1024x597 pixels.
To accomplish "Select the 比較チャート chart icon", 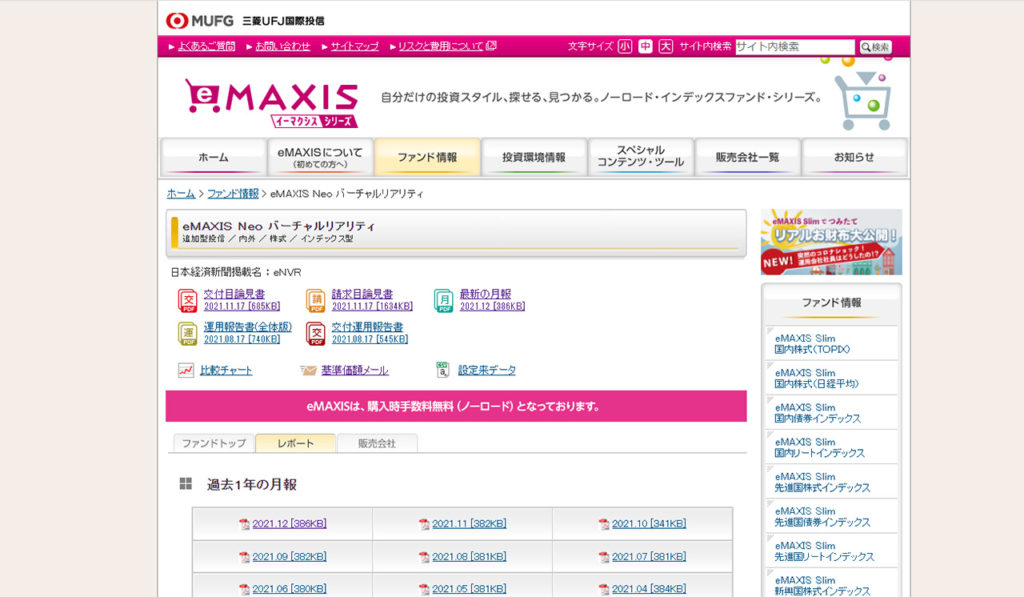I will (186, 369).
